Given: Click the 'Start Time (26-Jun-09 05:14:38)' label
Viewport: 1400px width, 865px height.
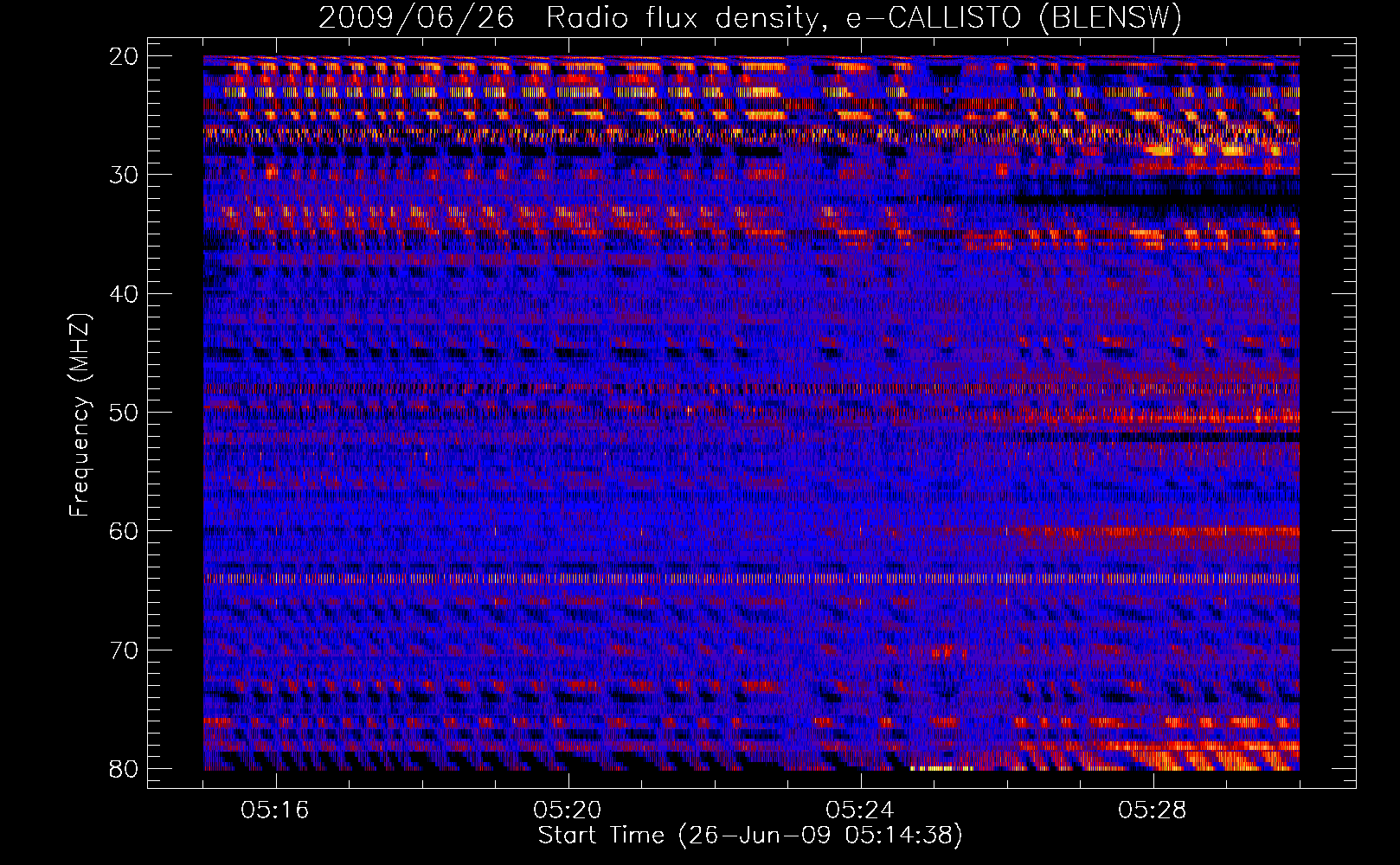Looking at the screenshot, I should [x=750, y=836].
